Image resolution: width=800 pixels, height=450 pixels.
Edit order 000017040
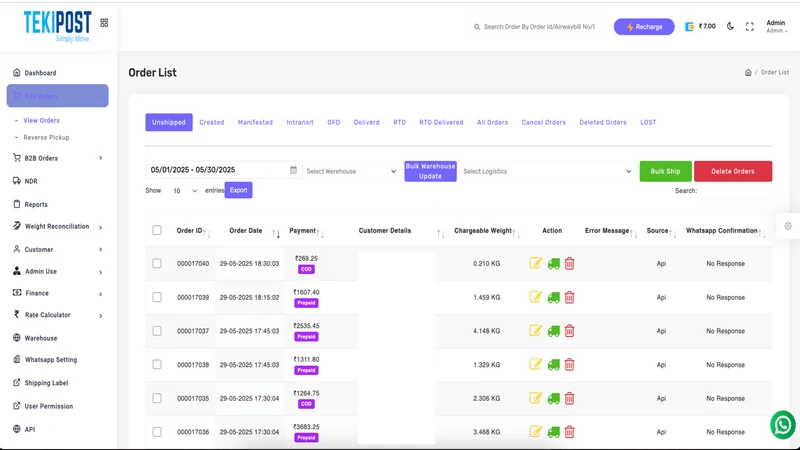tap(535, 263)
